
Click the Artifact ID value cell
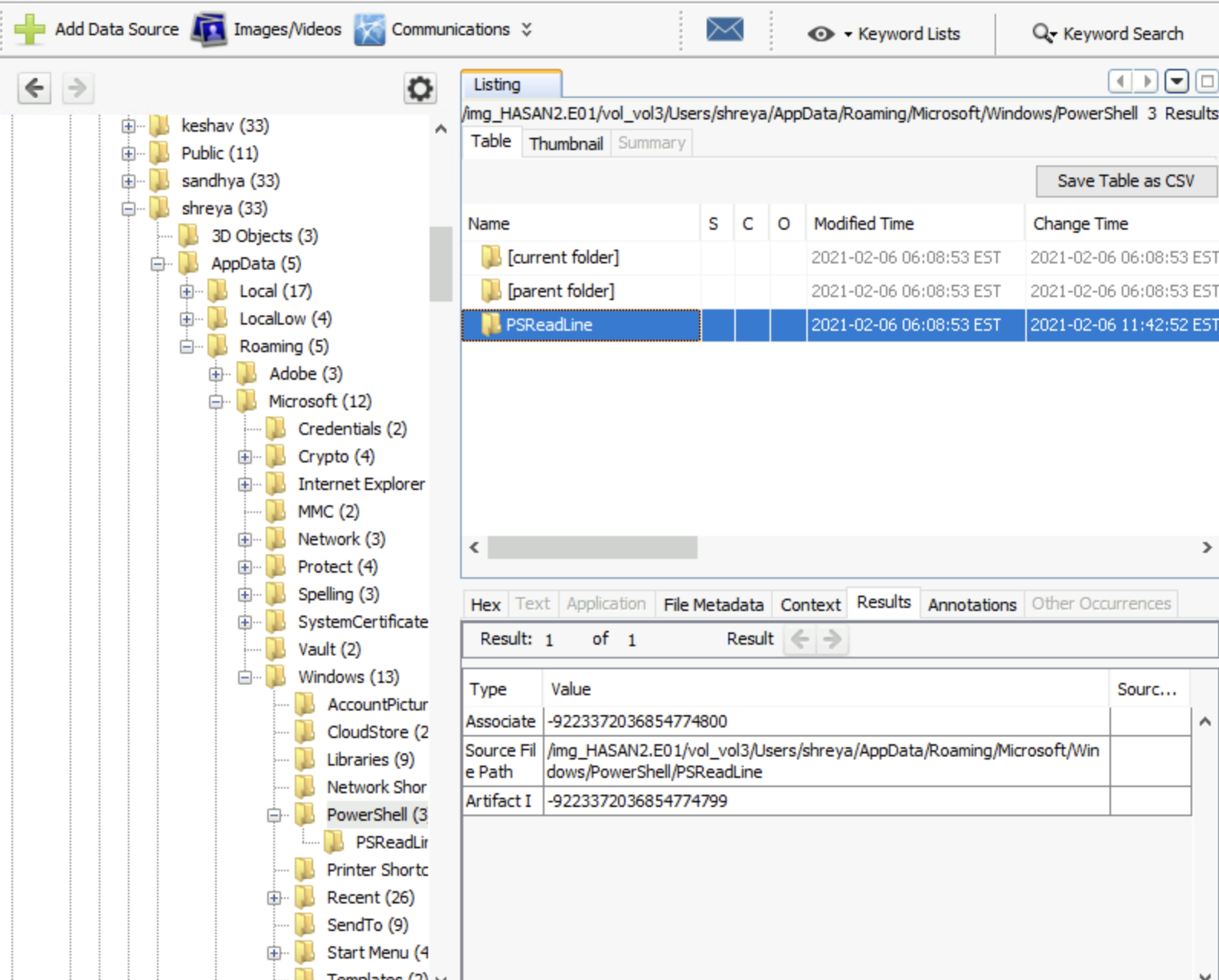[x=826, y=801]
